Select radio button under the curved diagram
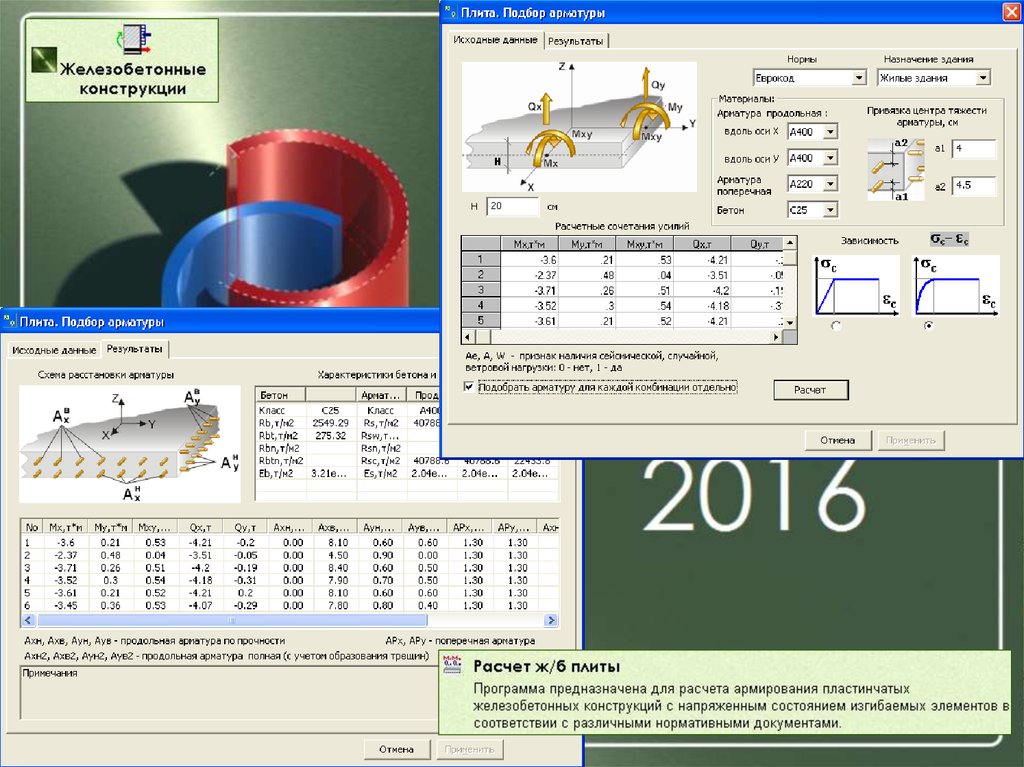The width and height of the screenshot is (1024, 767). click(931, 326)
